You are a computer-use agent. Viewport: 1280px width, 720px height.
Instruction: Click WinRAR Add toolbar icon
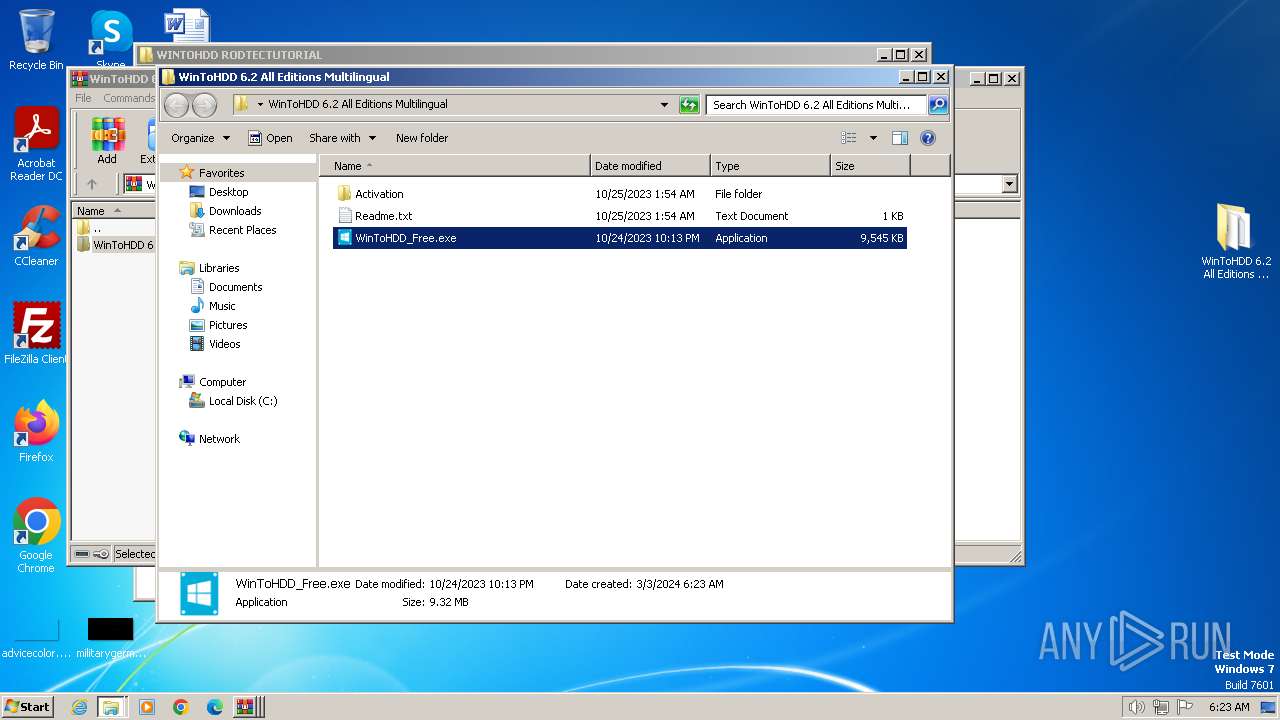coord(107,141)
